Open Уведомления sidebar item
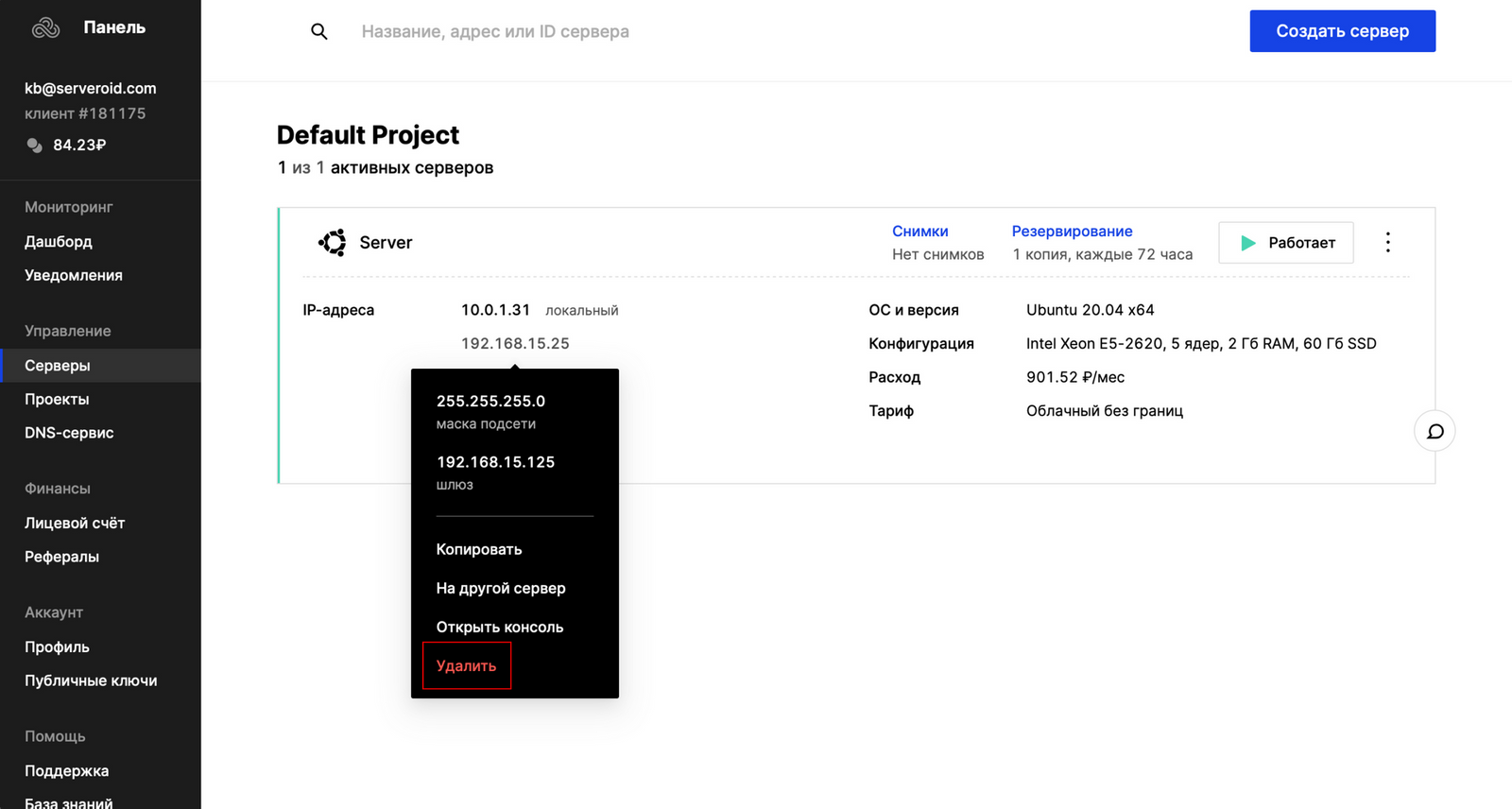 click(x=74, y=275)
